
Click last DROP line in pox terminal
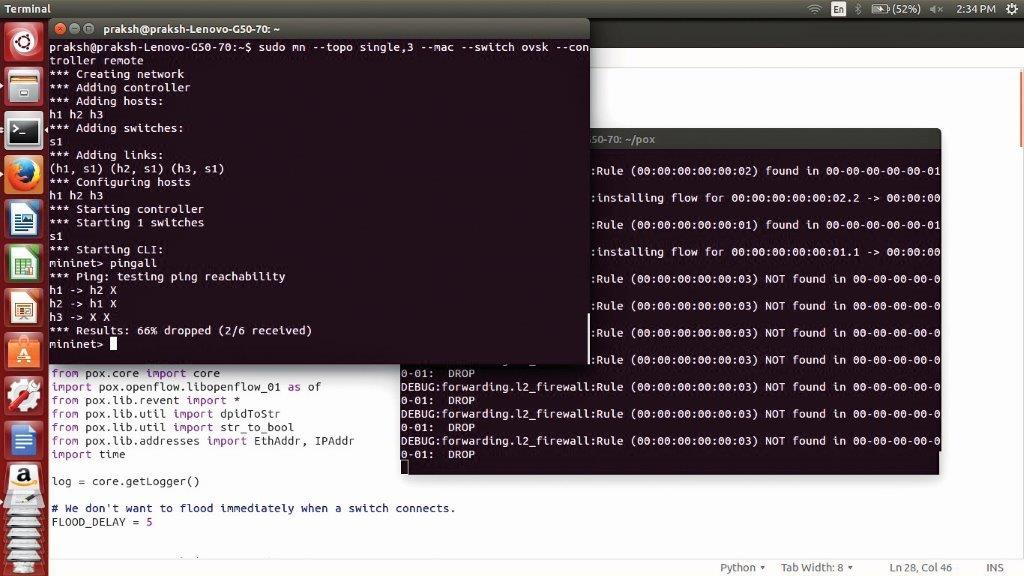point(438,455)
